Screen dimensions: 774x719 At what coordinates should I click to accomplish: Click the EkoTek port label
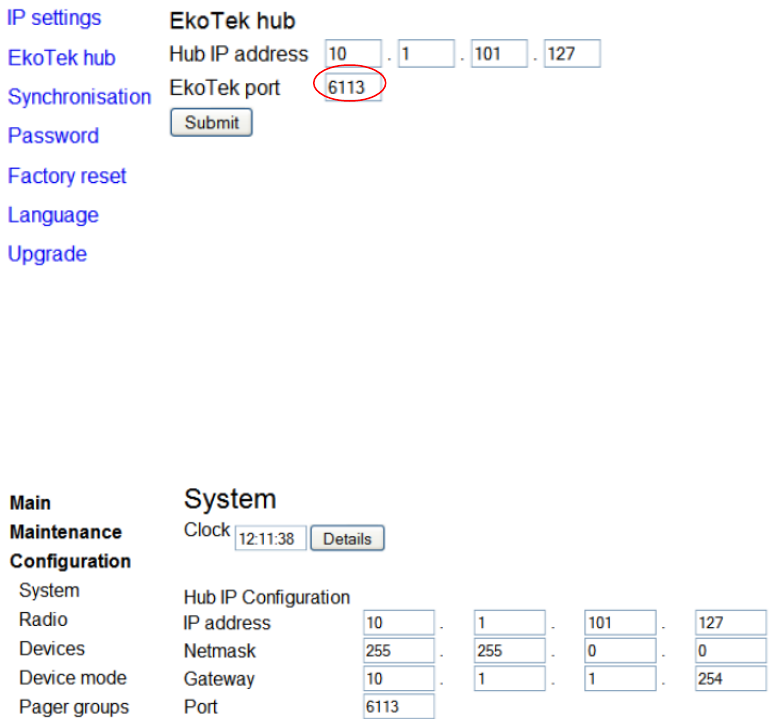tap(225, 88)
